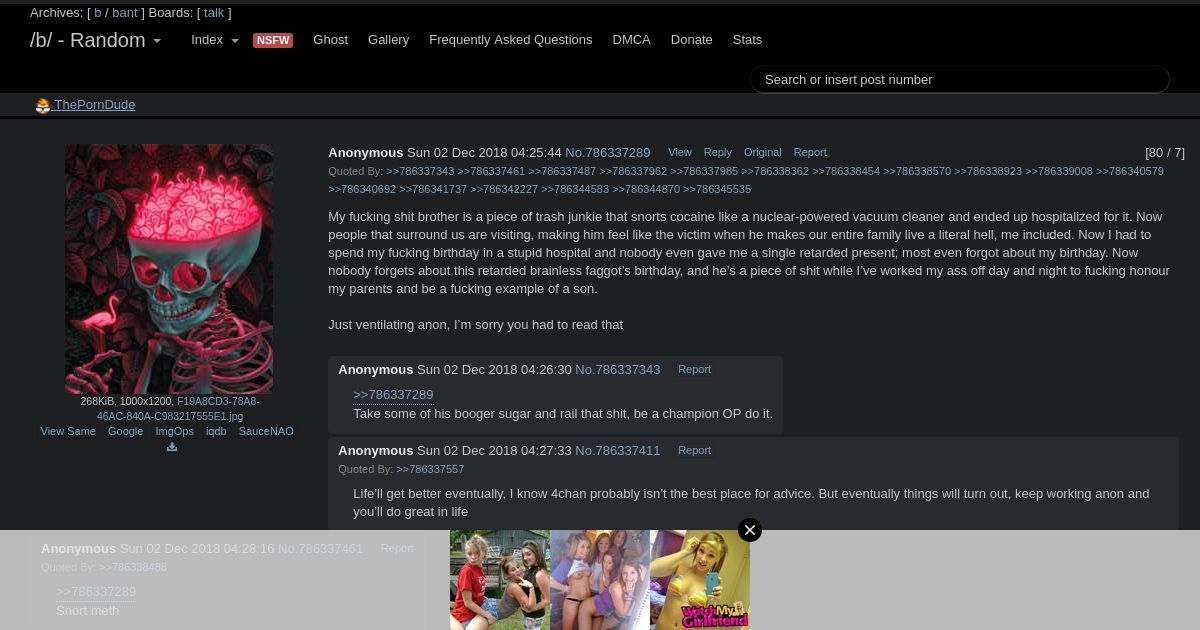Open the Gallery page
The width and height of the screenshot is (1200, 630).
[388, 40]
